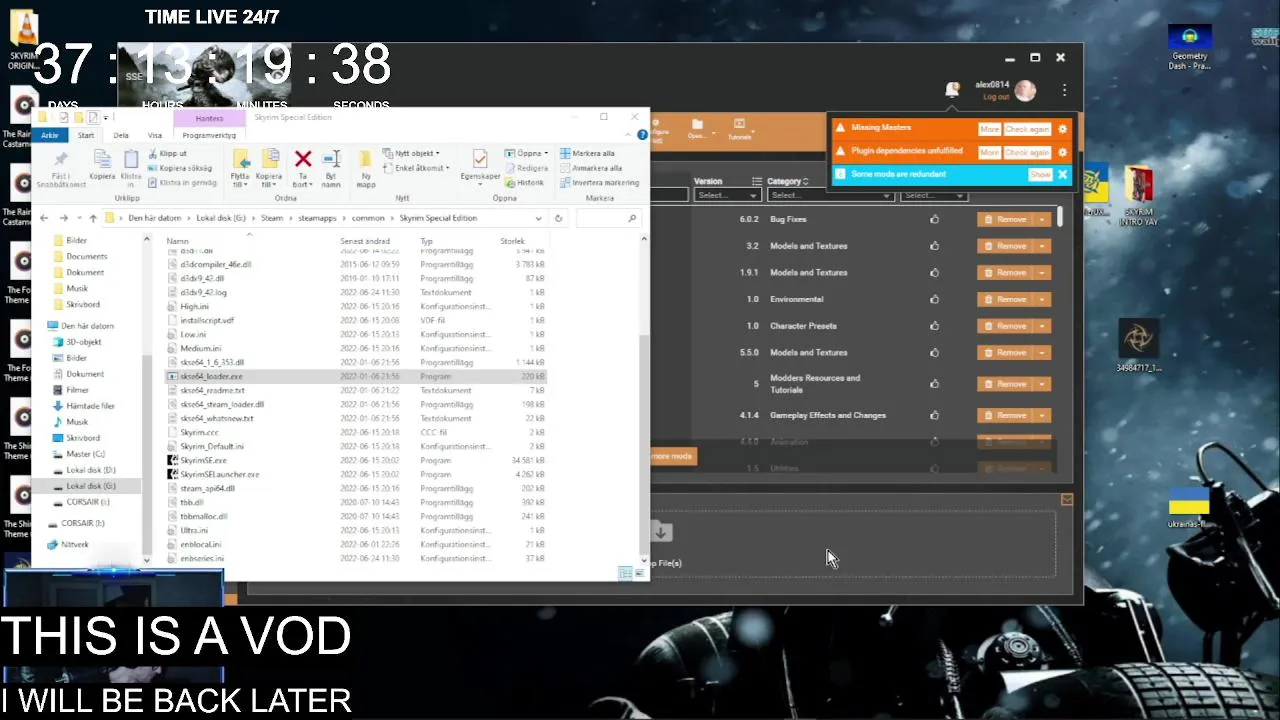This screenshot has height=720, width=1280.
Task: Click the Kopiera icon in Explorer ribbon
Action: coord(102,158)
